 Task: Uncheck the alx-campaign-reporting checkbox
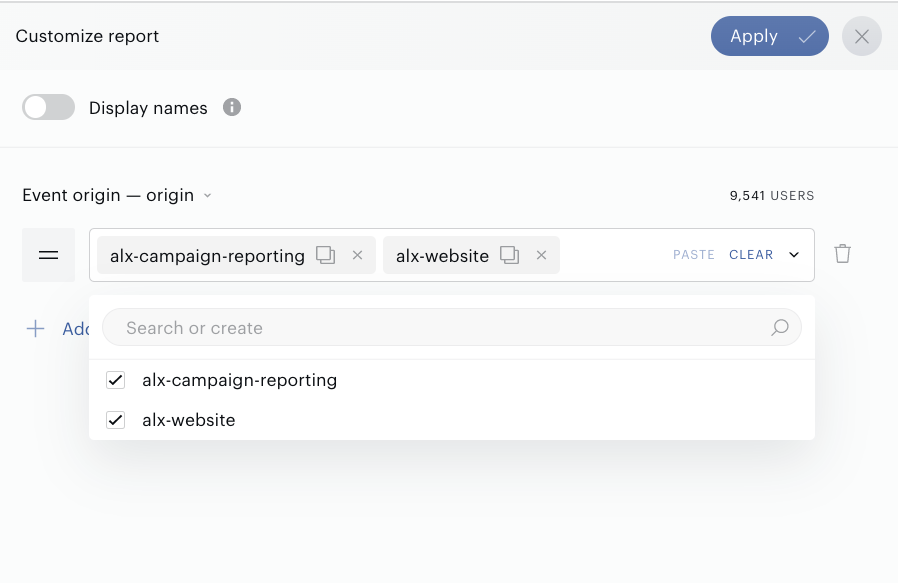click(x=116, y=380)
